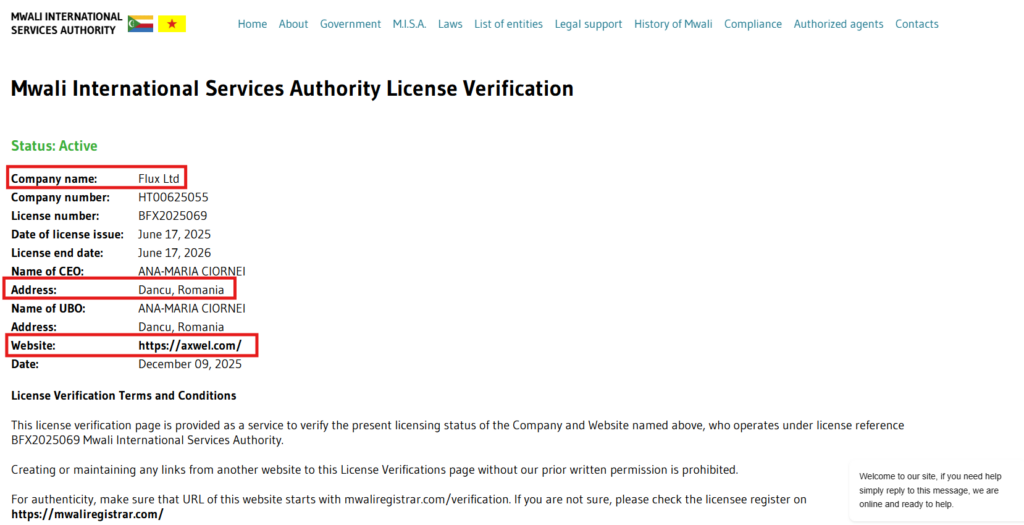Viewport: 1024px width, 525px height.
Task: Click the 'Website:' label
Action: pyautogui.click(x=33, y=345)
